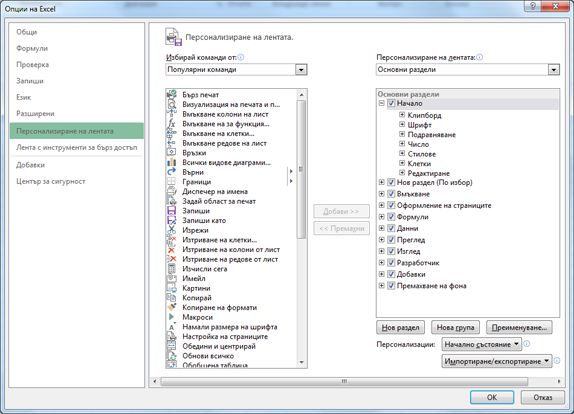This screenshot has width=574, height=414.
Task: Click the commands list scroll-down arrow
Action: point(301,362)
